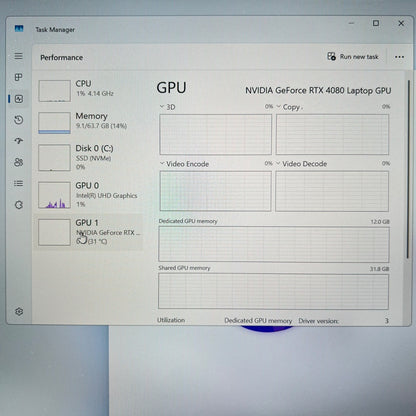Click the CPU thumbnail graph
416x416 pixels.
click(x=54, y=91)
